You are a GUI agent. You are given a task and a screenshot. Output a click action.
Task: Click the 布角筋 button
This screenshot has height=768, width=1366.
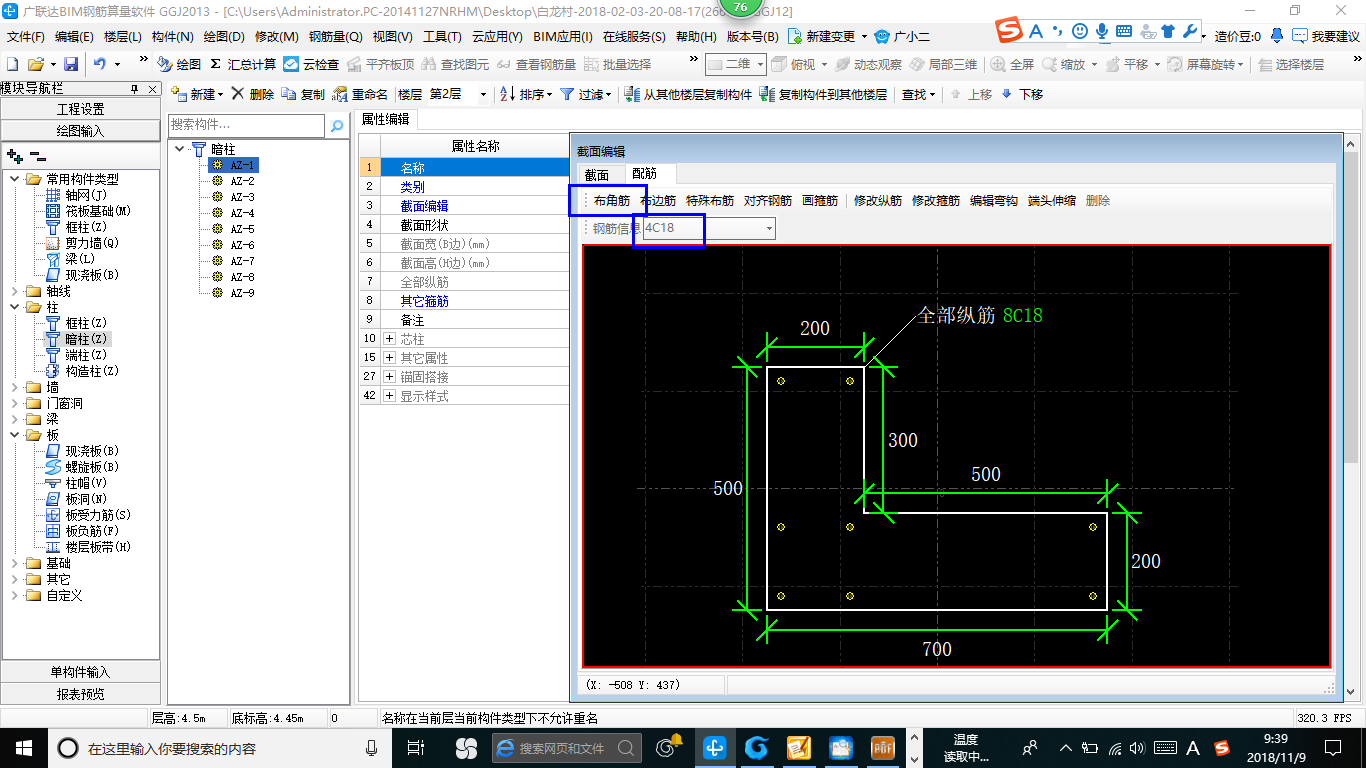(x=612, y=200)
